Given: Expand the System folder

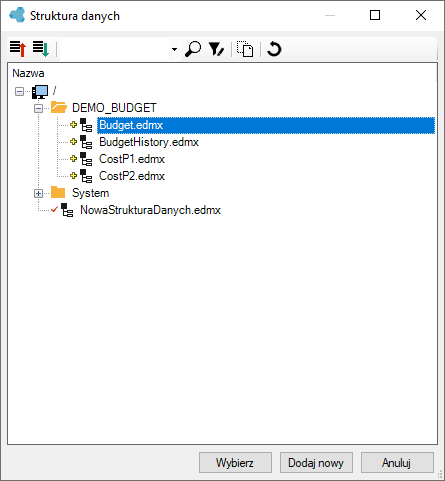Looking at the screenshot, I should (x=39, y=193).
